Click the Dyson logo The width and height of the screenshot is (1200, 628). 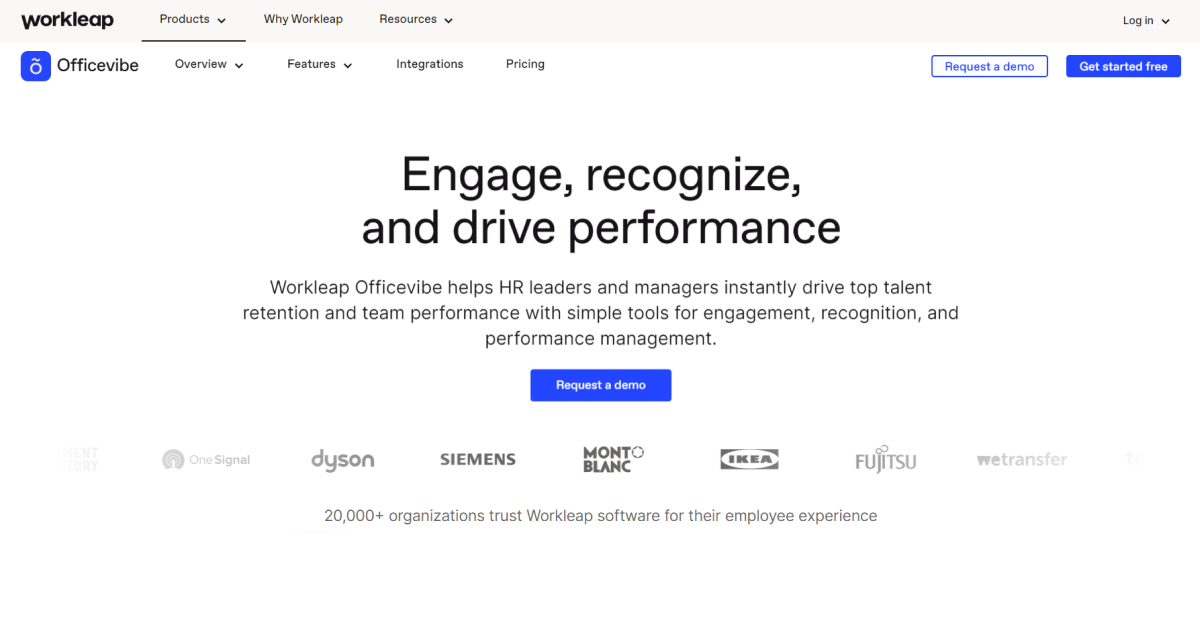tap(343, 460)
